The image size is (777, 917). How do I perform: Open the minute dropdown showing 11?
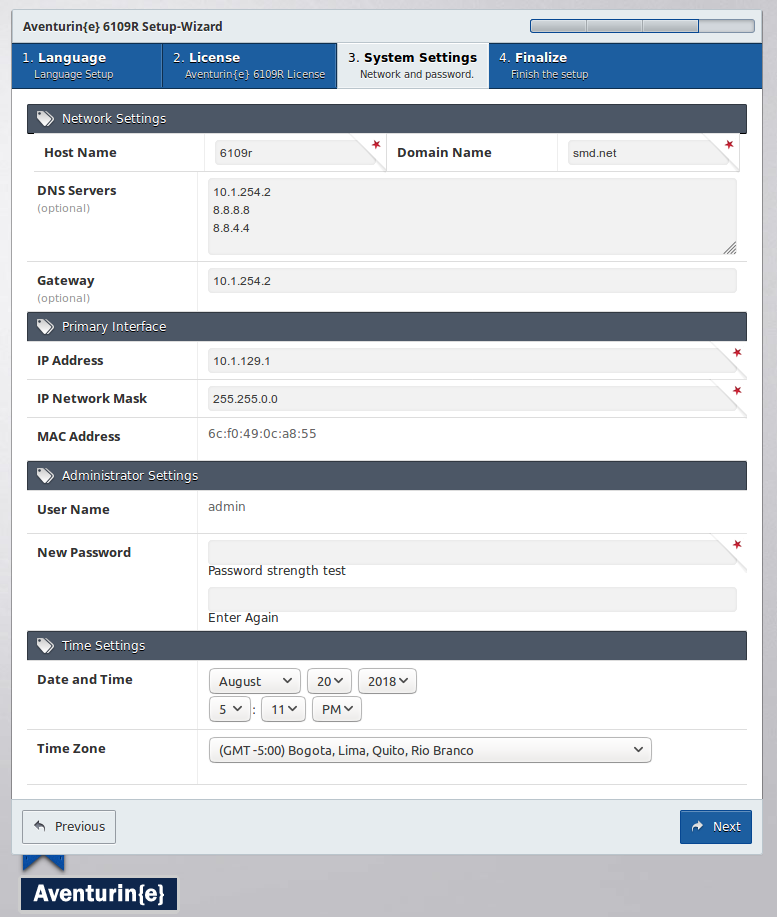point(284,709)
